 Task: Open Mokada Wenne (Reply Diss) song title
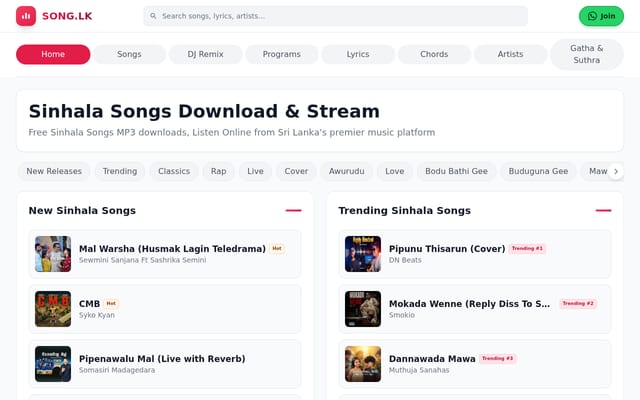click(469, 304)
